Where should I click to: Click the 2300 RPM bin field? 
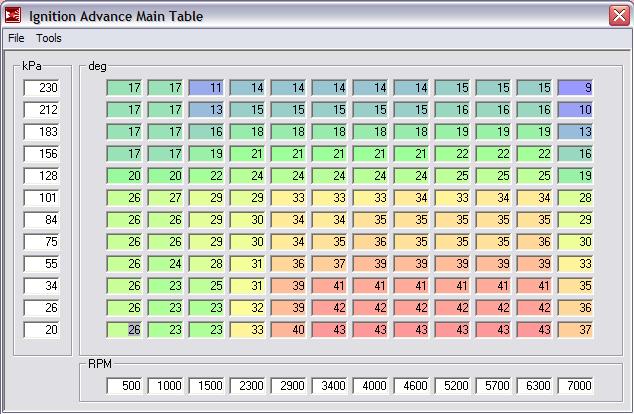click(x=247, y=385)
